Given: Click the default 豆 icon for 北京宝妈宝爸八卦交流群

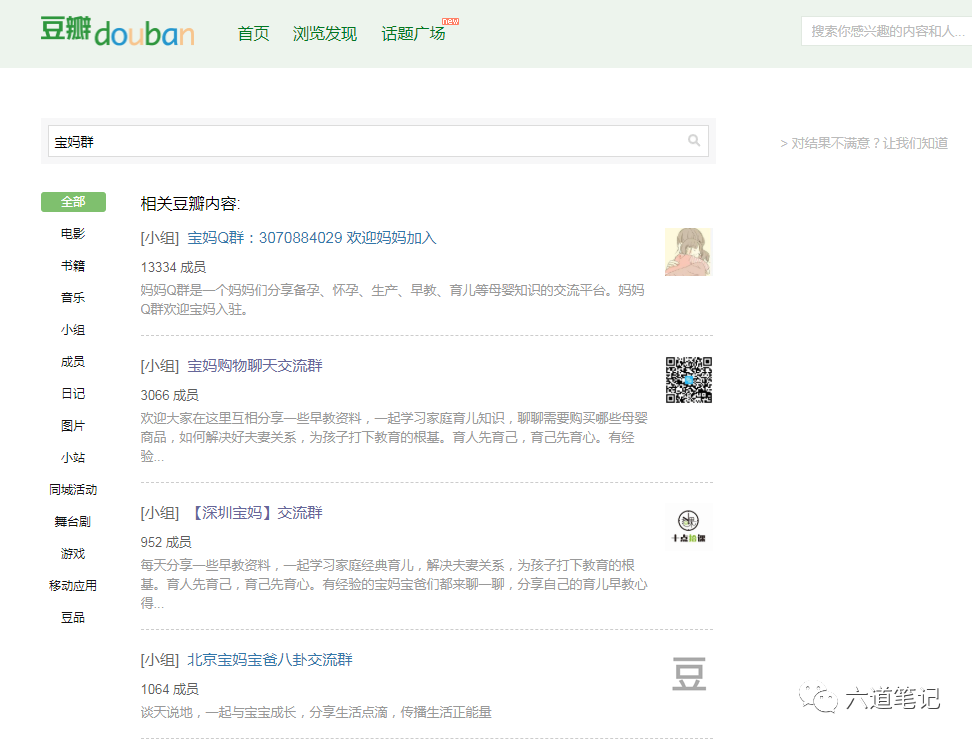Looking at the screenshot, I should pyautogui.click(x=689, y=673).
